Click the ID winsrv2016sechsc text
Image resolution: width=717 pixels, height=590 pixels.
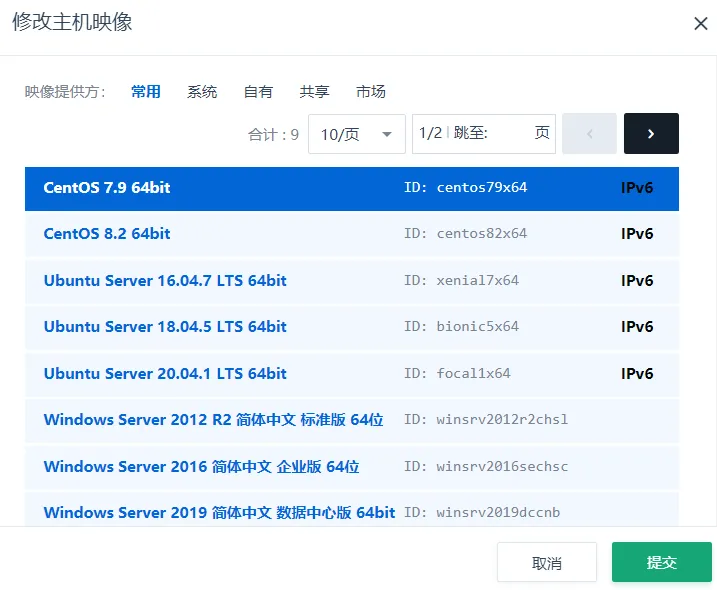click(486, 467)
